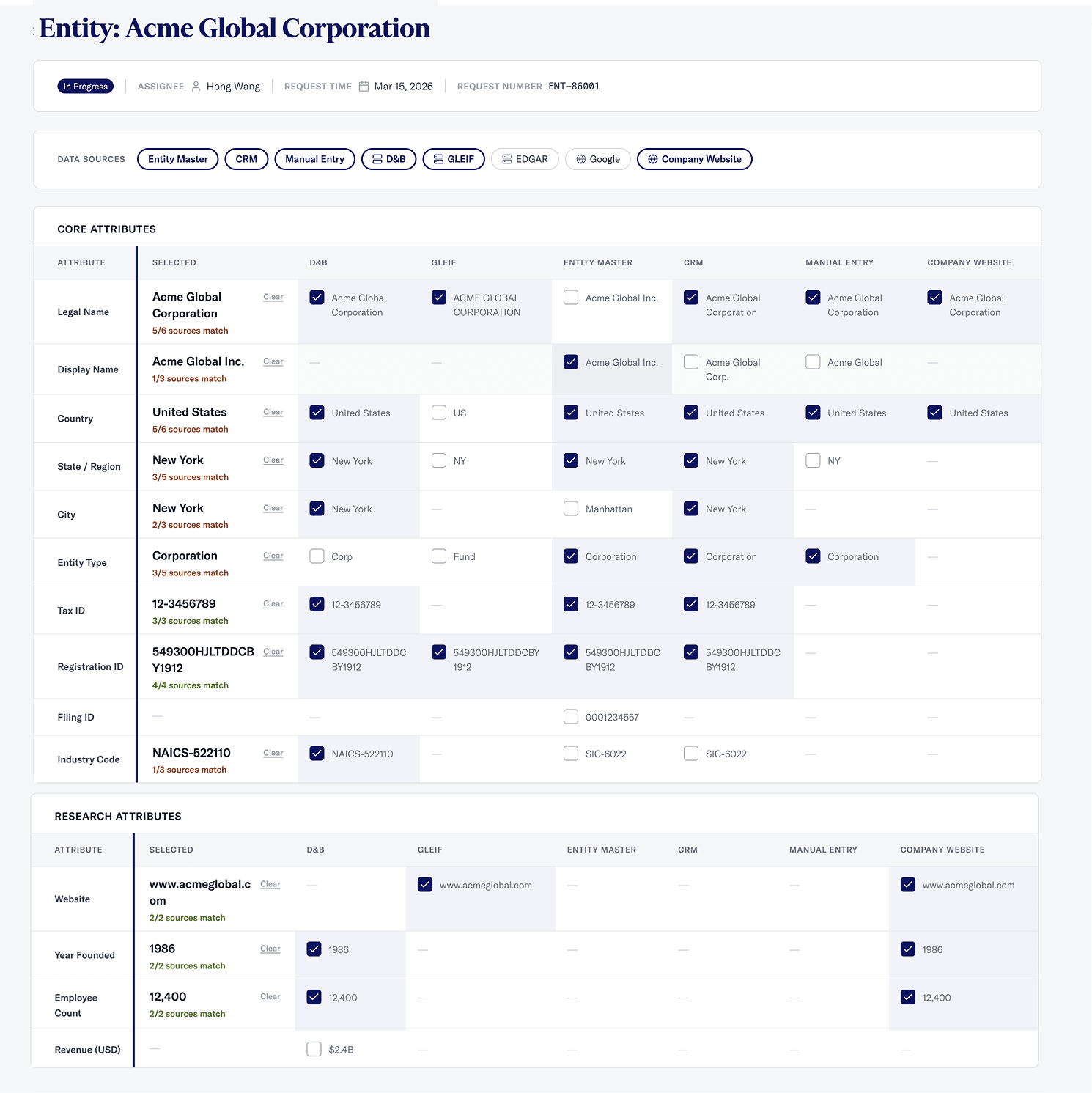This screenshot has height=1093, width=1092.
Task: Check SIC-6022 under the CRM Industry Code column
Action: [690, 753]
